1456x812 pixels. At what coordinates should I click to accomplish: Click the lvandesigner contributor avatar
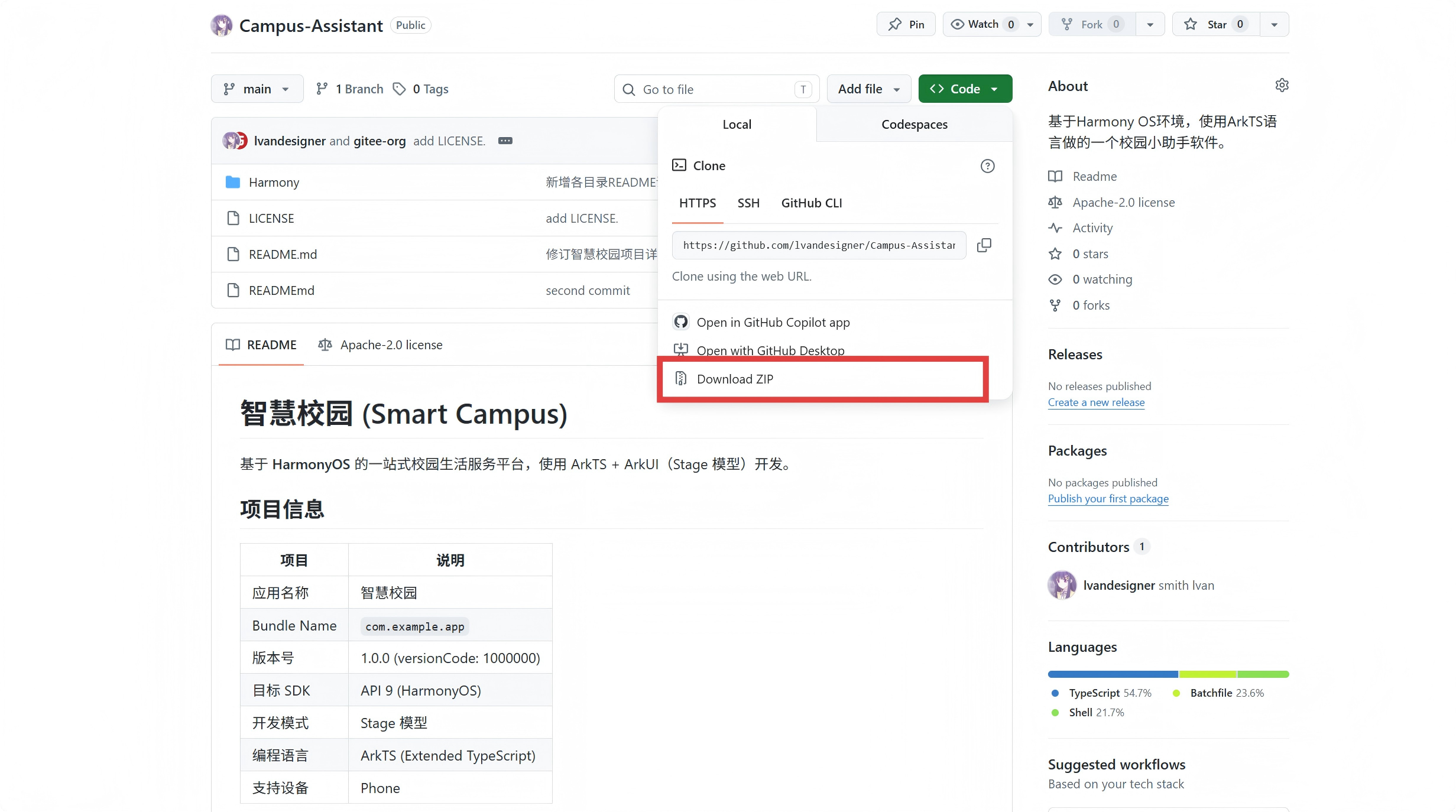point(1062,585)
